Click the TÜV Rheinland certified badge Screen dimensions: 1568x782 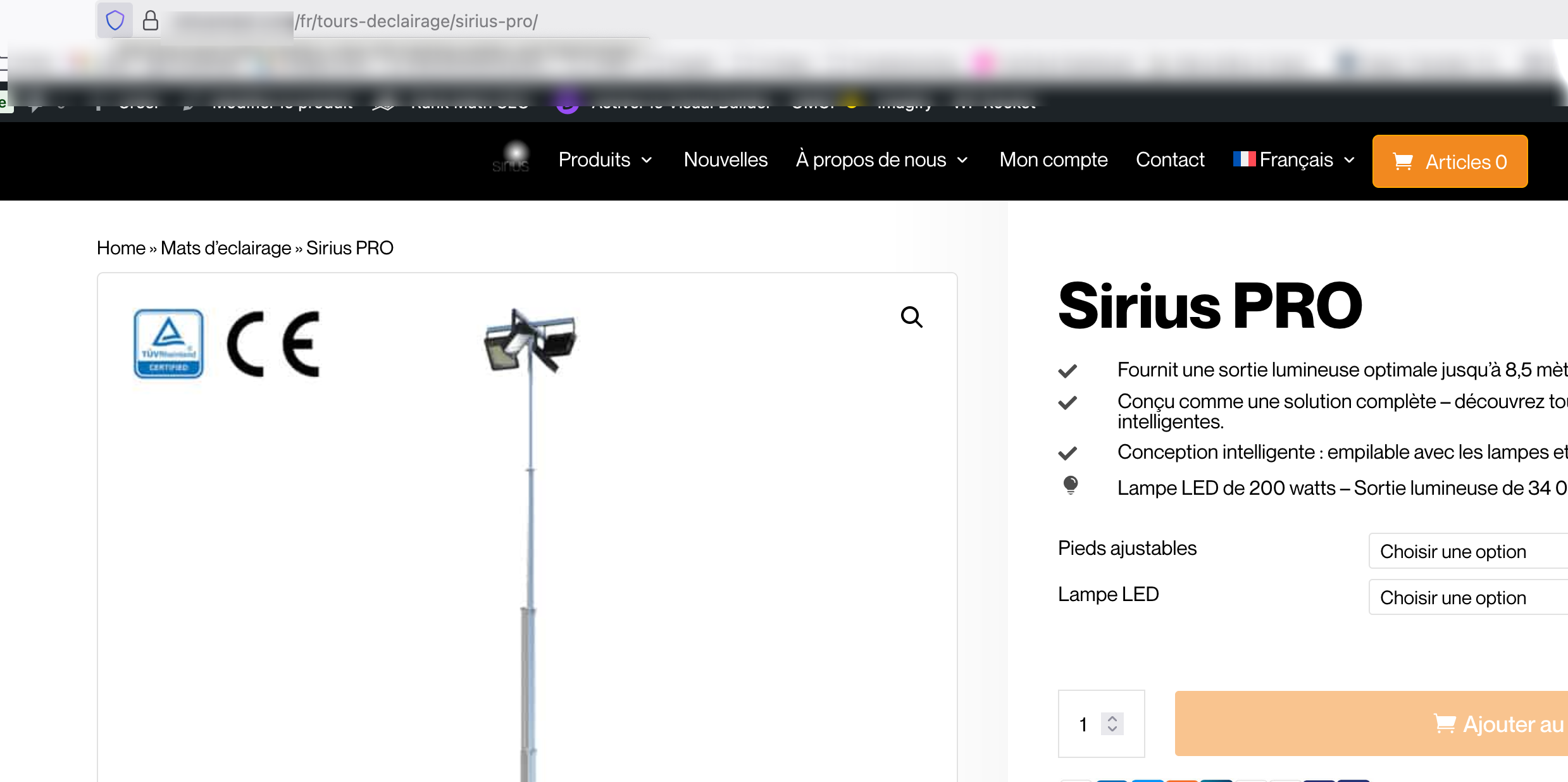pos(168,344)
